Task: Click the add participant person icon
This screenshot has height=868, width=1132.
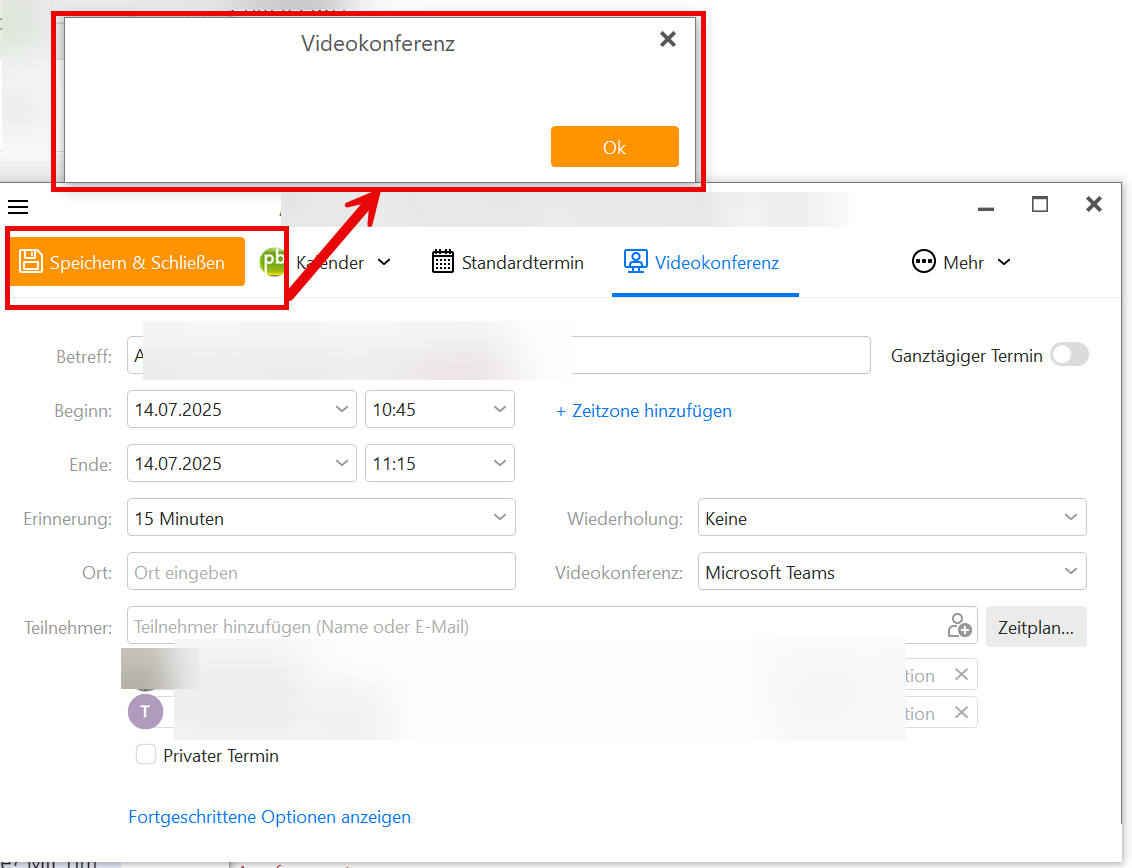Action: (x=959, y=625)
